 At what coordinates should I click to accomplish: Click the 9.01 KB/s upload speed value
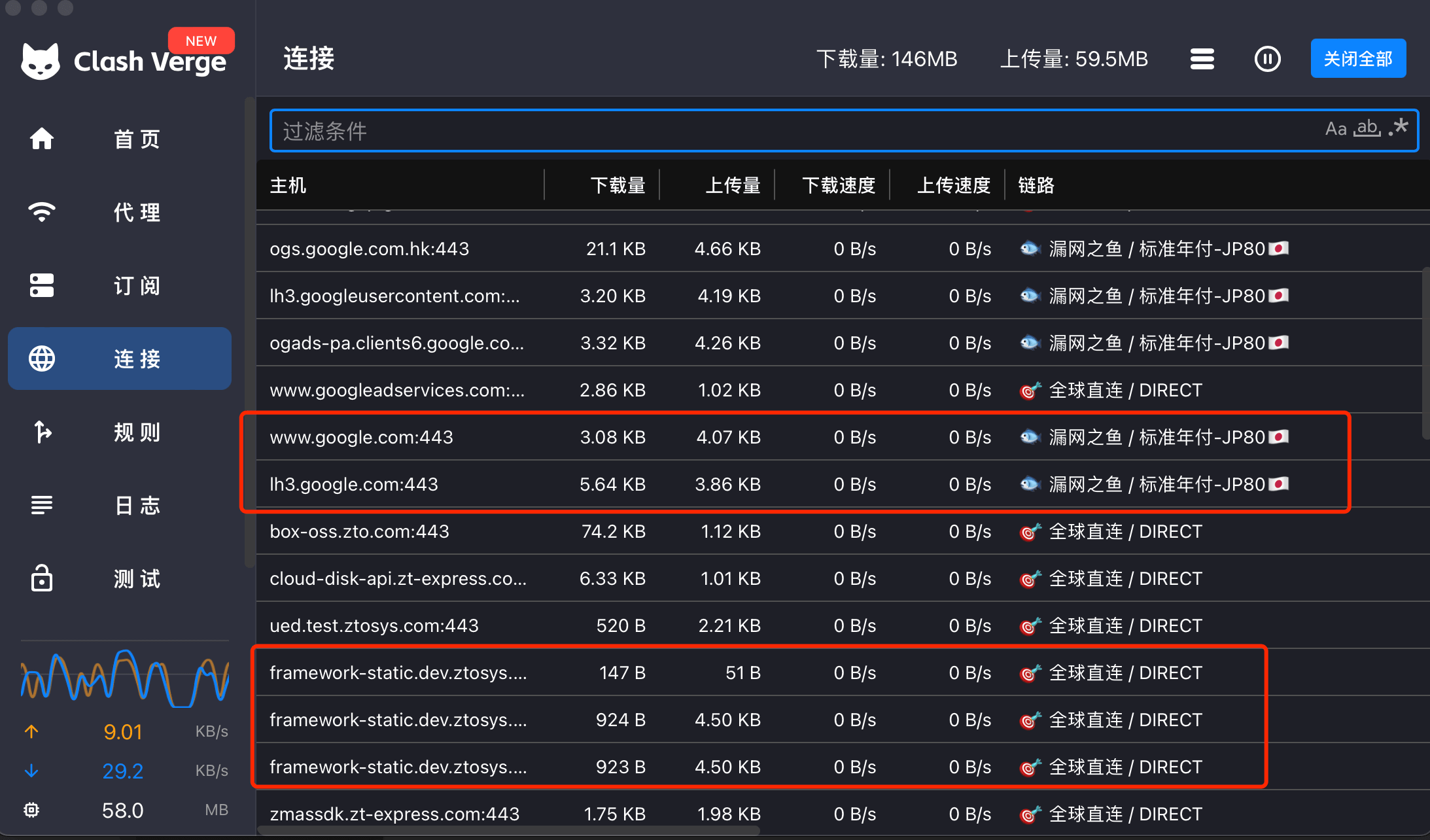pyautogui.click(x=123, y=731)
